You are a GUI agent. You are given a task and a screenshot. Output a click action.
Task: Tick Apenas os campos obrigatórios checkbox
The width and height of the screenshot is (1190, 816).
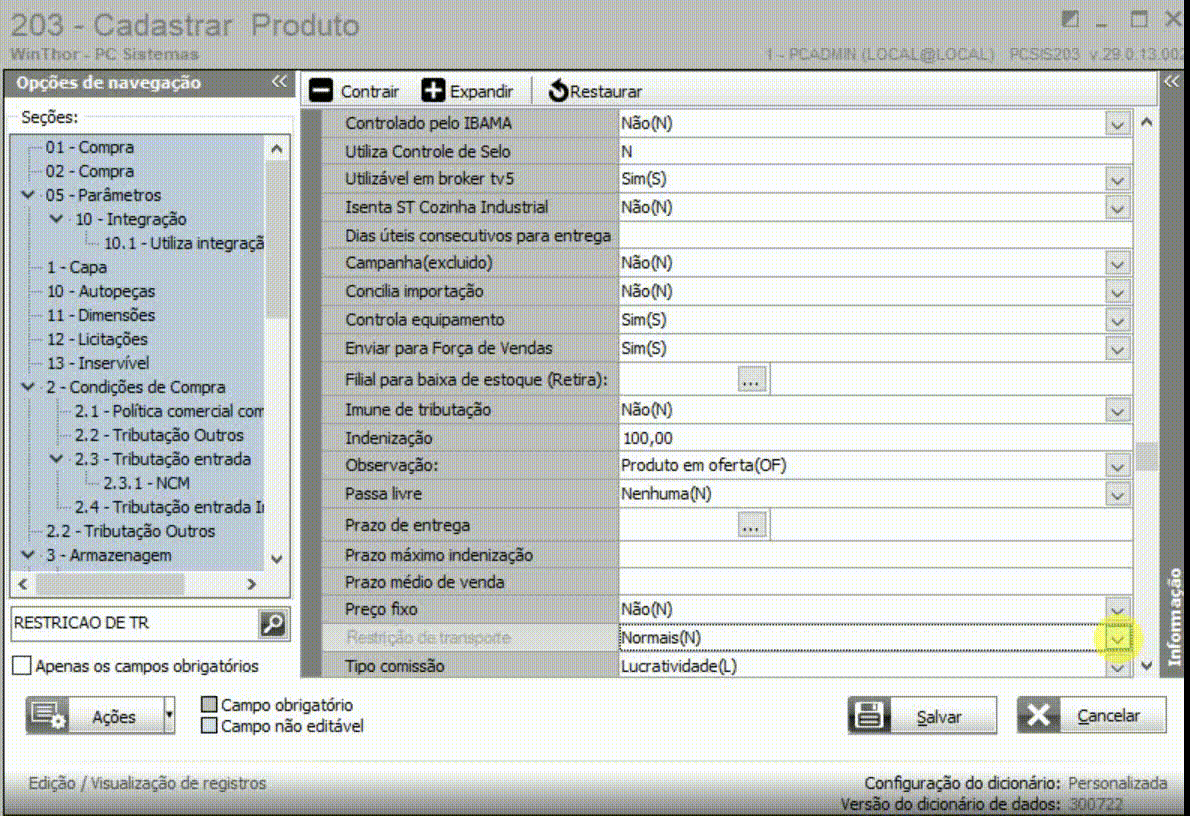22,666
